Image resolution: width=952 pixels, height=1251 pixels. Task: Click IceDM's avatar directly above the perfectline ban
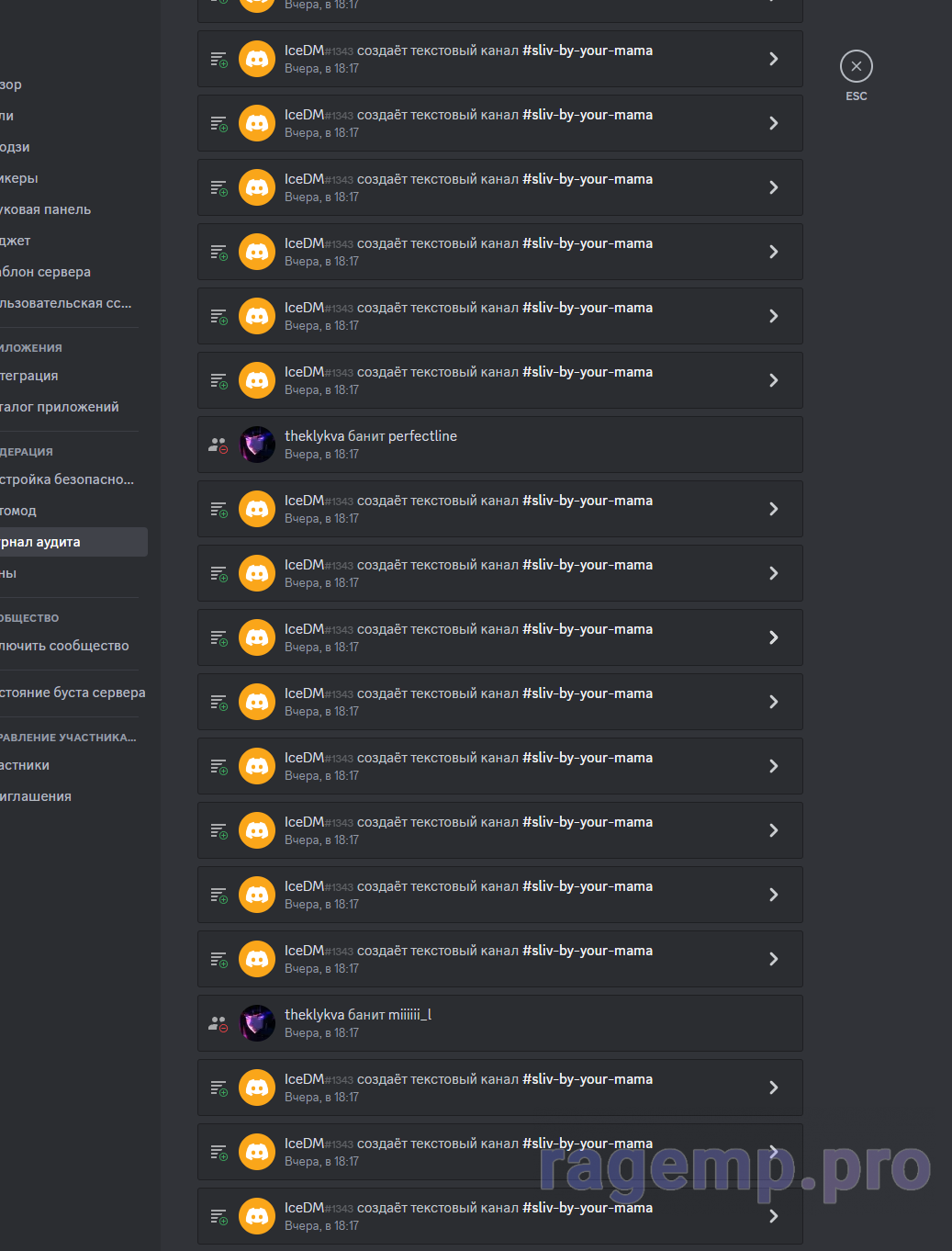click(x=257, y=380)
